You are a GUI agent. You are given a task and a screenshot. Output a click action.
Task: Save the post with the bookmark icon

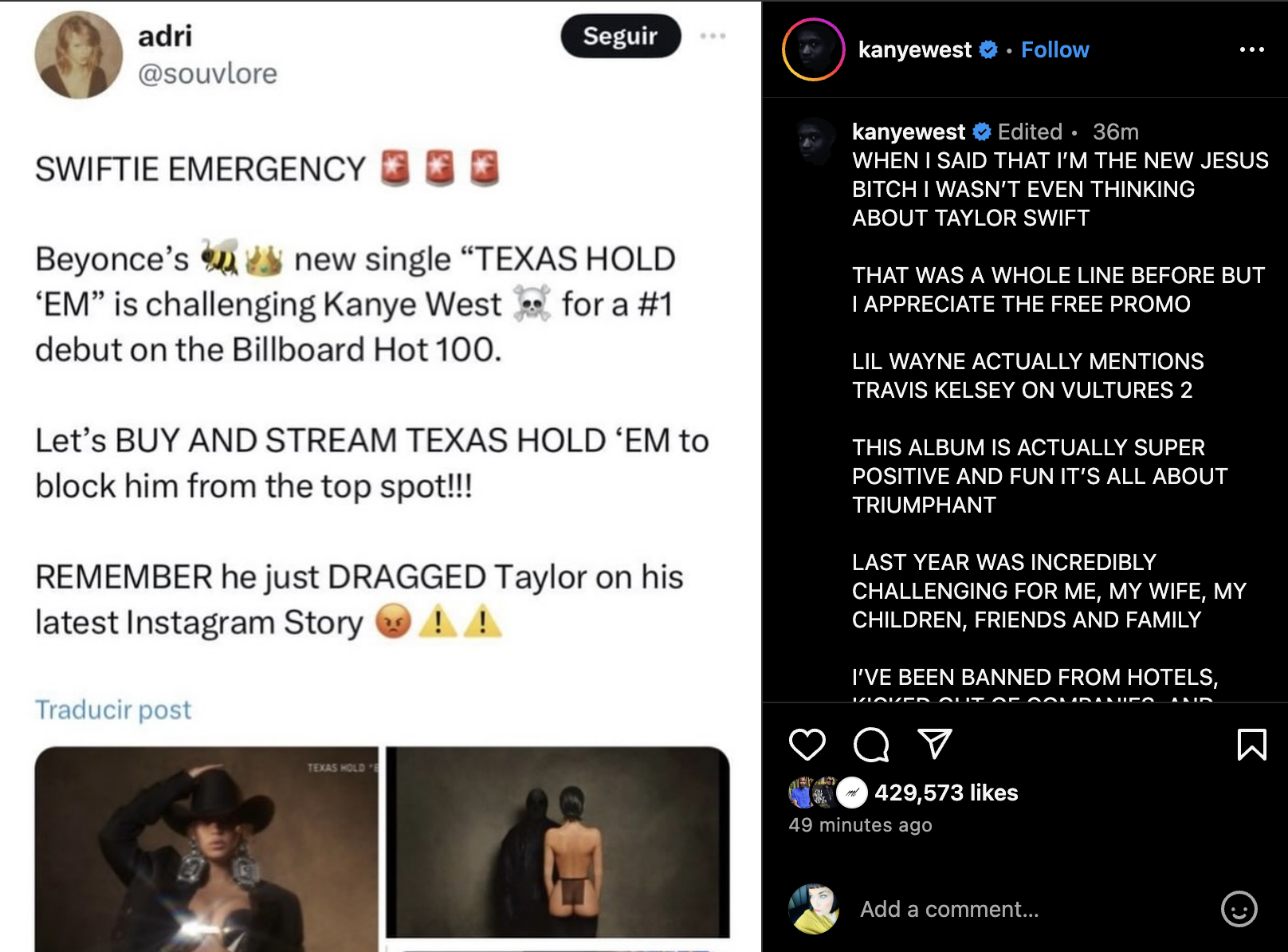1251,745
